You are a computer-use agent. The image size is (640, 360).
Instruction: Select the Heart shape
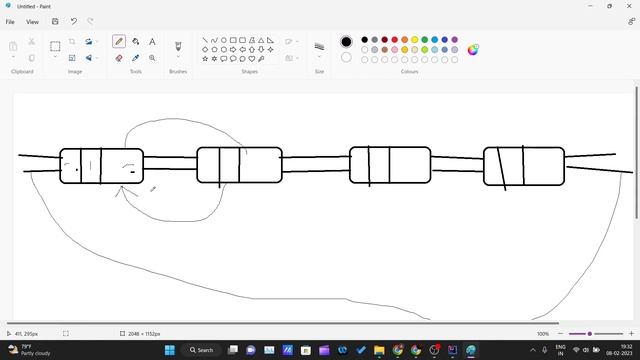[x=252, y=59]
